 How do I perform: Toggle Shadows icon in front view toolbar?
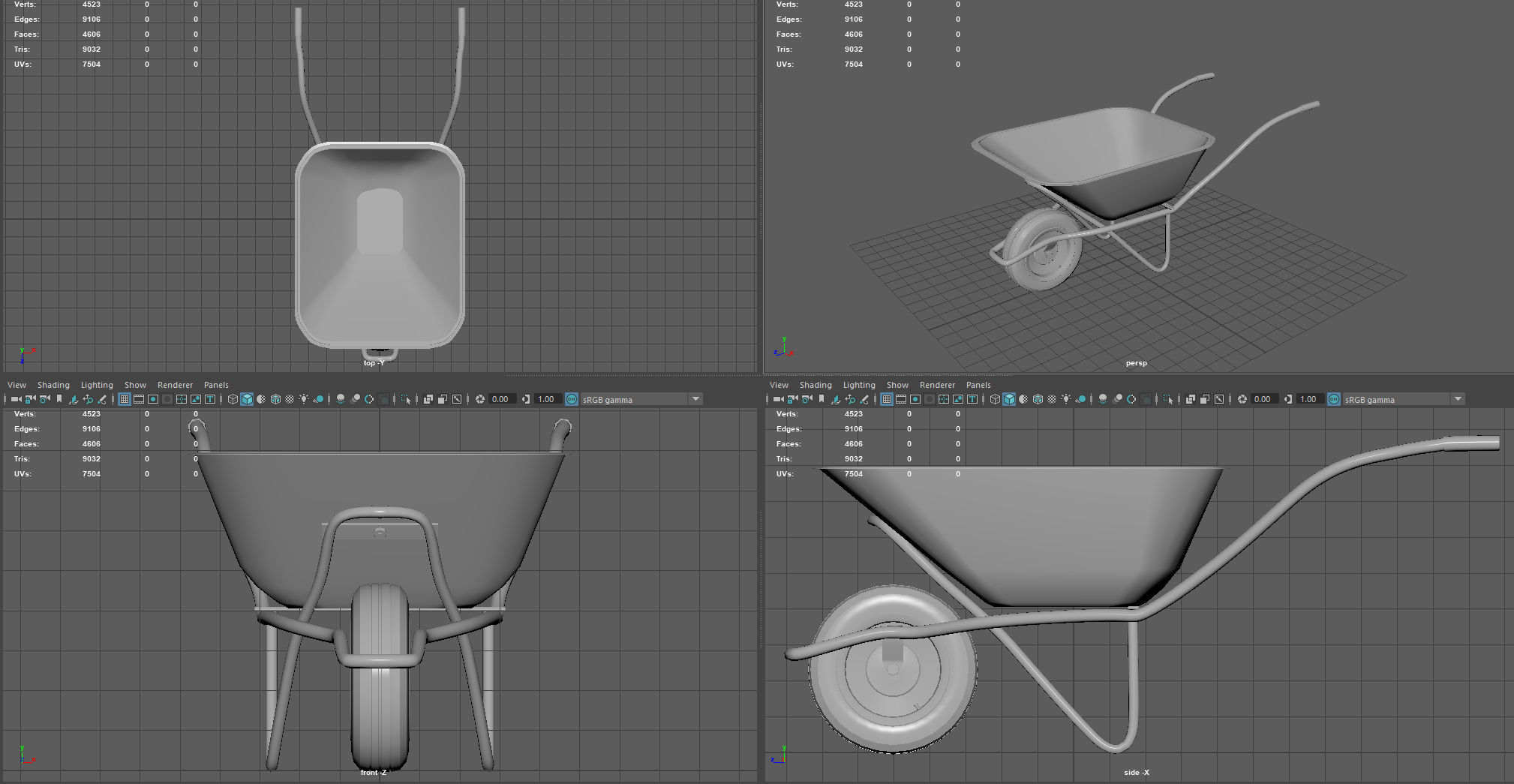point(318,399)
